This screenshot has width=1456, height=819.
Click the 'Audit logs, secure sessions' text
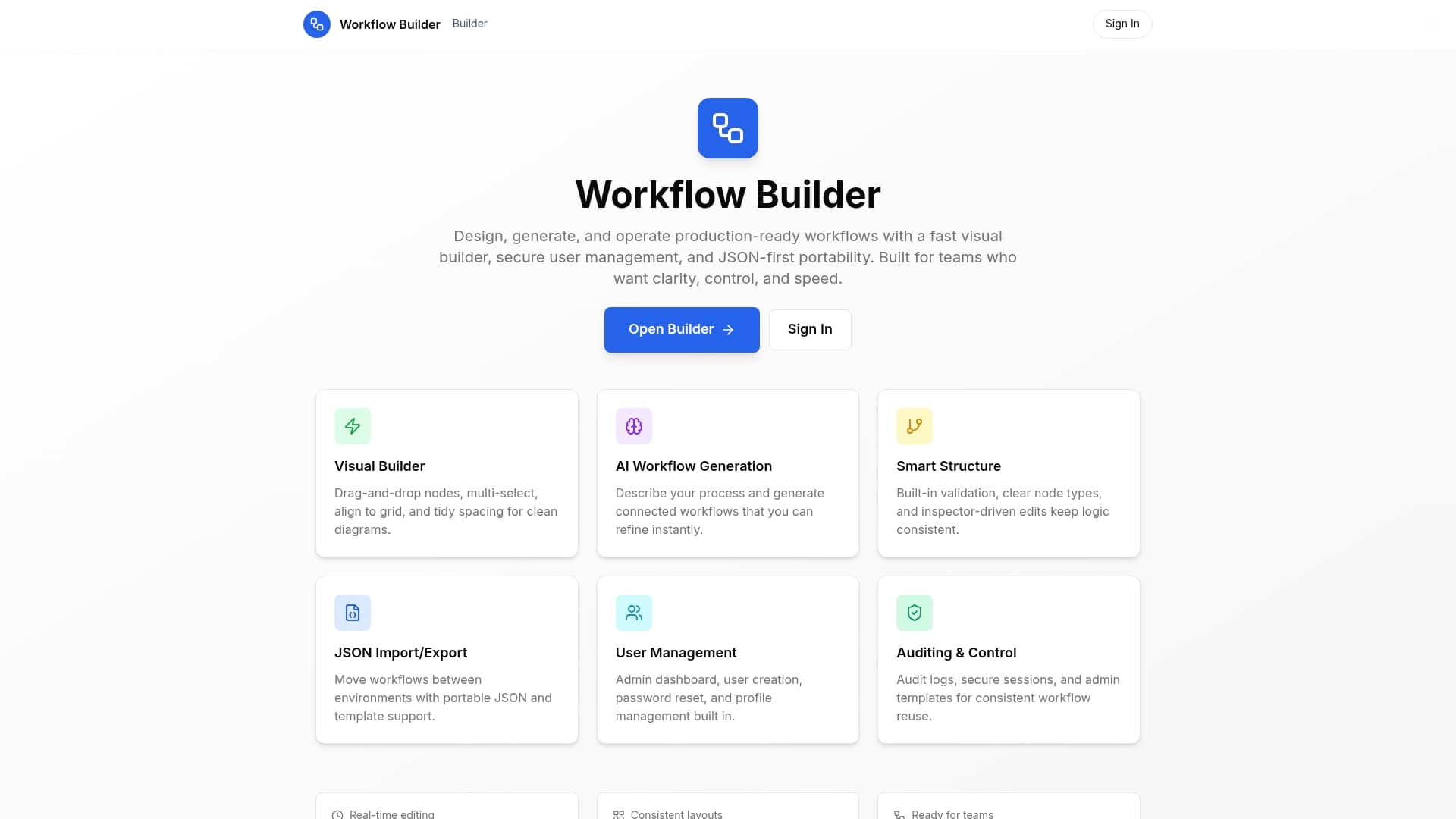pyautogui.click(x=1008, y=698)
